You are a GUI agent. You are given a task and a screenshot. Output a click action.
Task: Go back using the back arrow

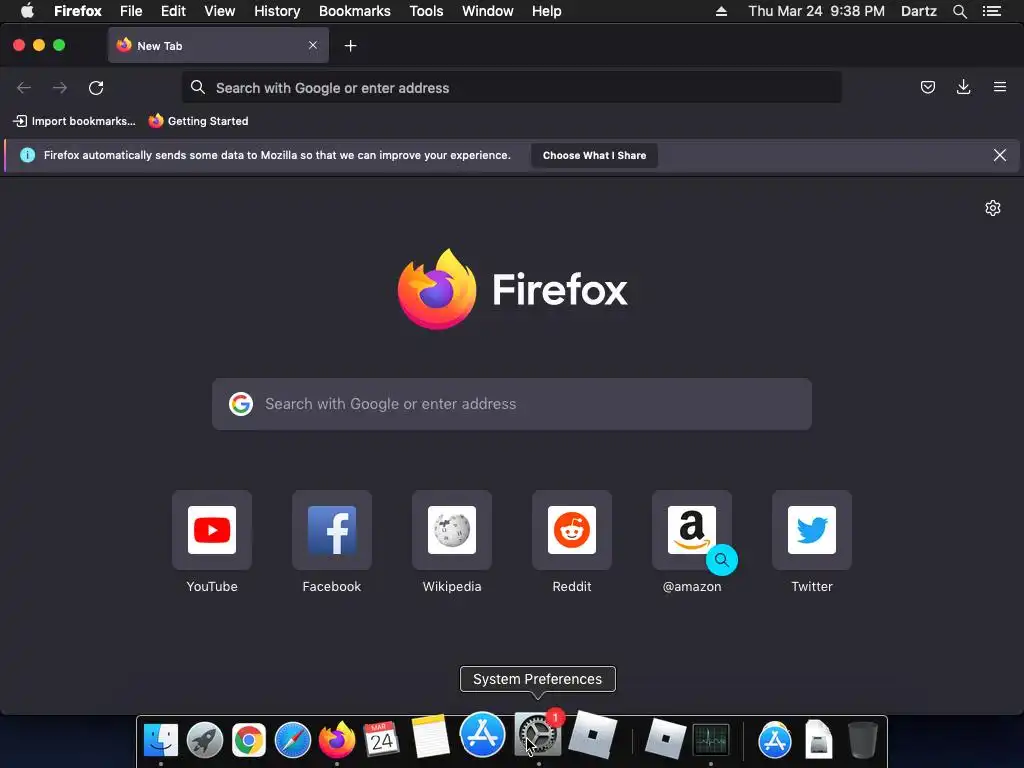pos(24,88)
